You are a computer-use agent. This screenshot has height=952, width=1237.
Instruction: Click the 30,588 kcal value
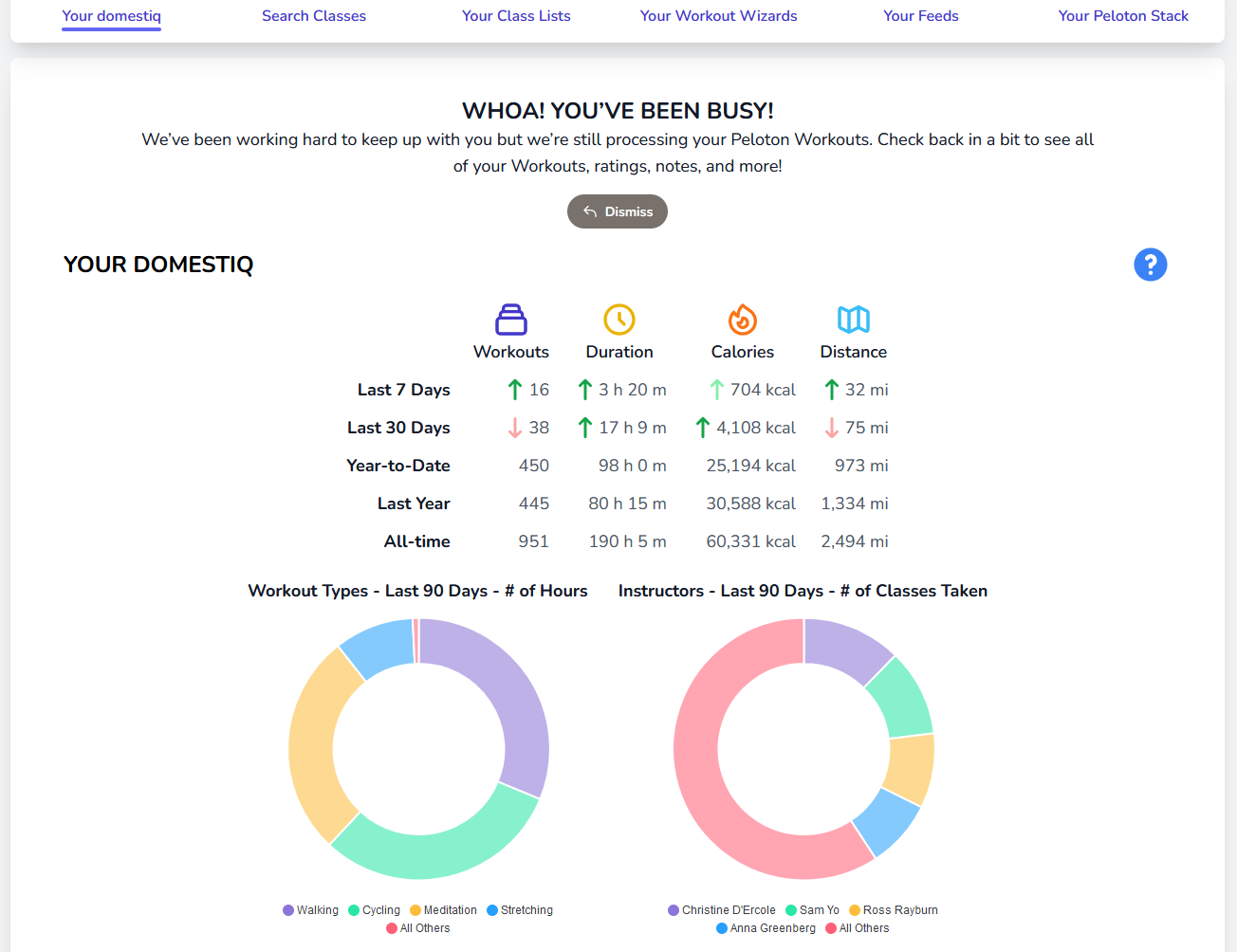(751, 503)
